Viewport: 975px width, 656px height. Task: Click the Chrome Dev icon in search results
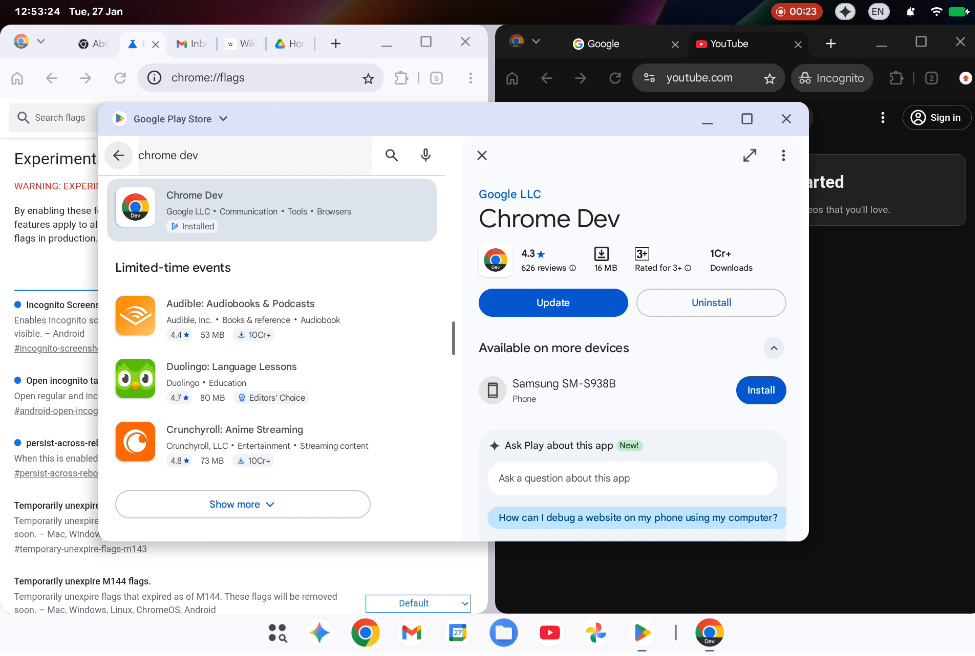tap(135, 207)
